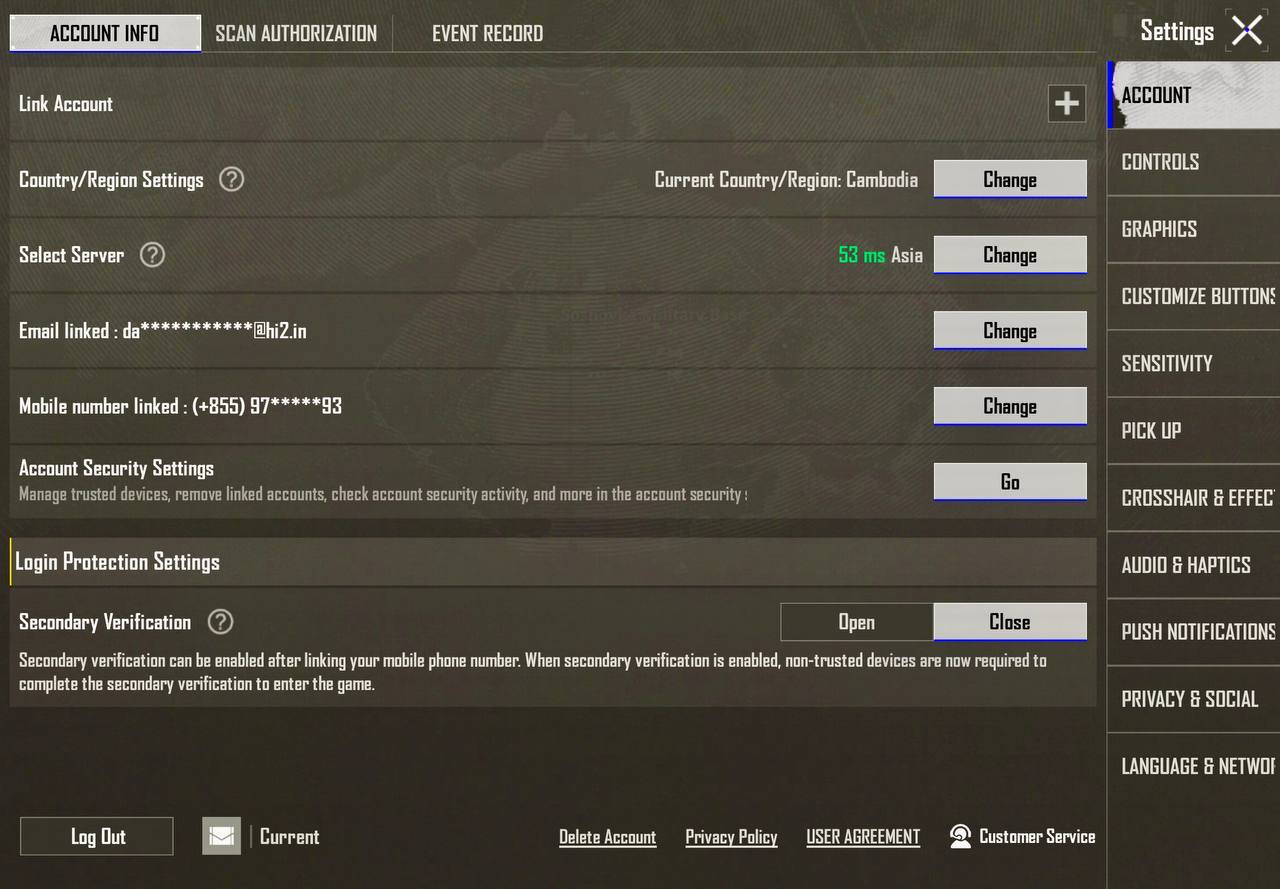Open the Privacy Policy link
1280x889 pixels.
pos(731,837)
